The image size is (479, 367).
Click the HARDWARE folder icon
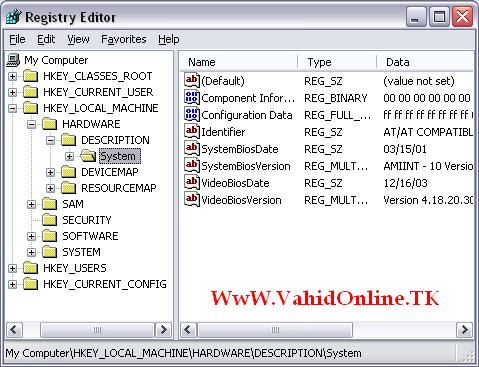pos(50,124)
